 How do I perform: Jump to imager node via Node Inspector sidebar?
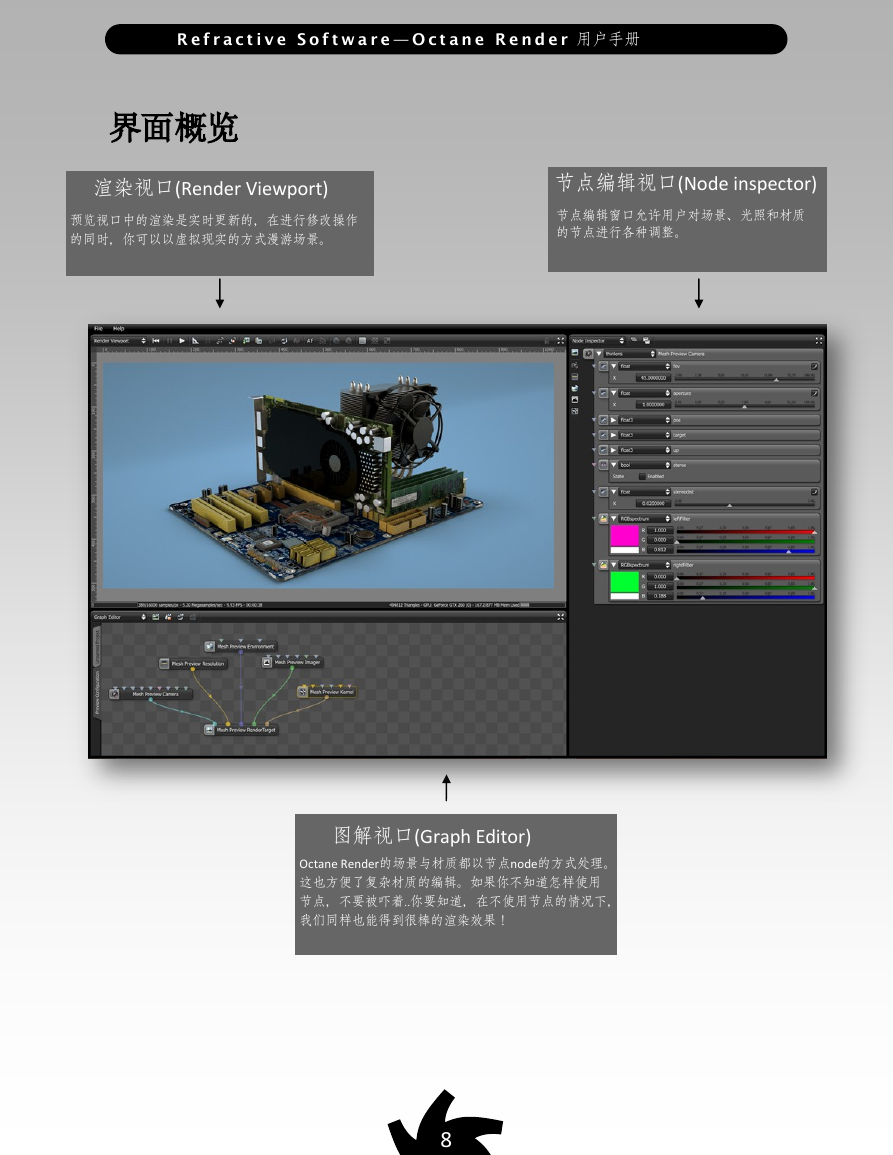point(575,399)
